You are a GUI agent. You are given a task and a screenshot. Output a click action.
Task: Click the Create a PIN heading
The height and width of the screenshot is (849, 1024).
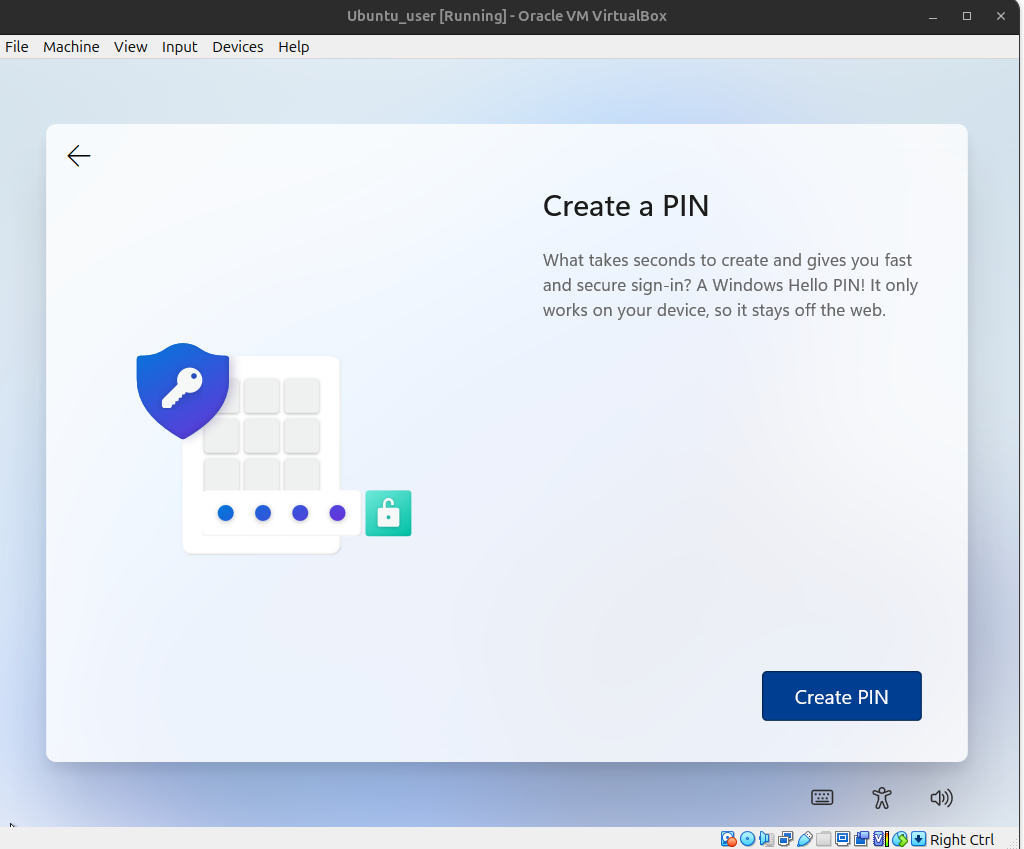(x=626, y=206)
